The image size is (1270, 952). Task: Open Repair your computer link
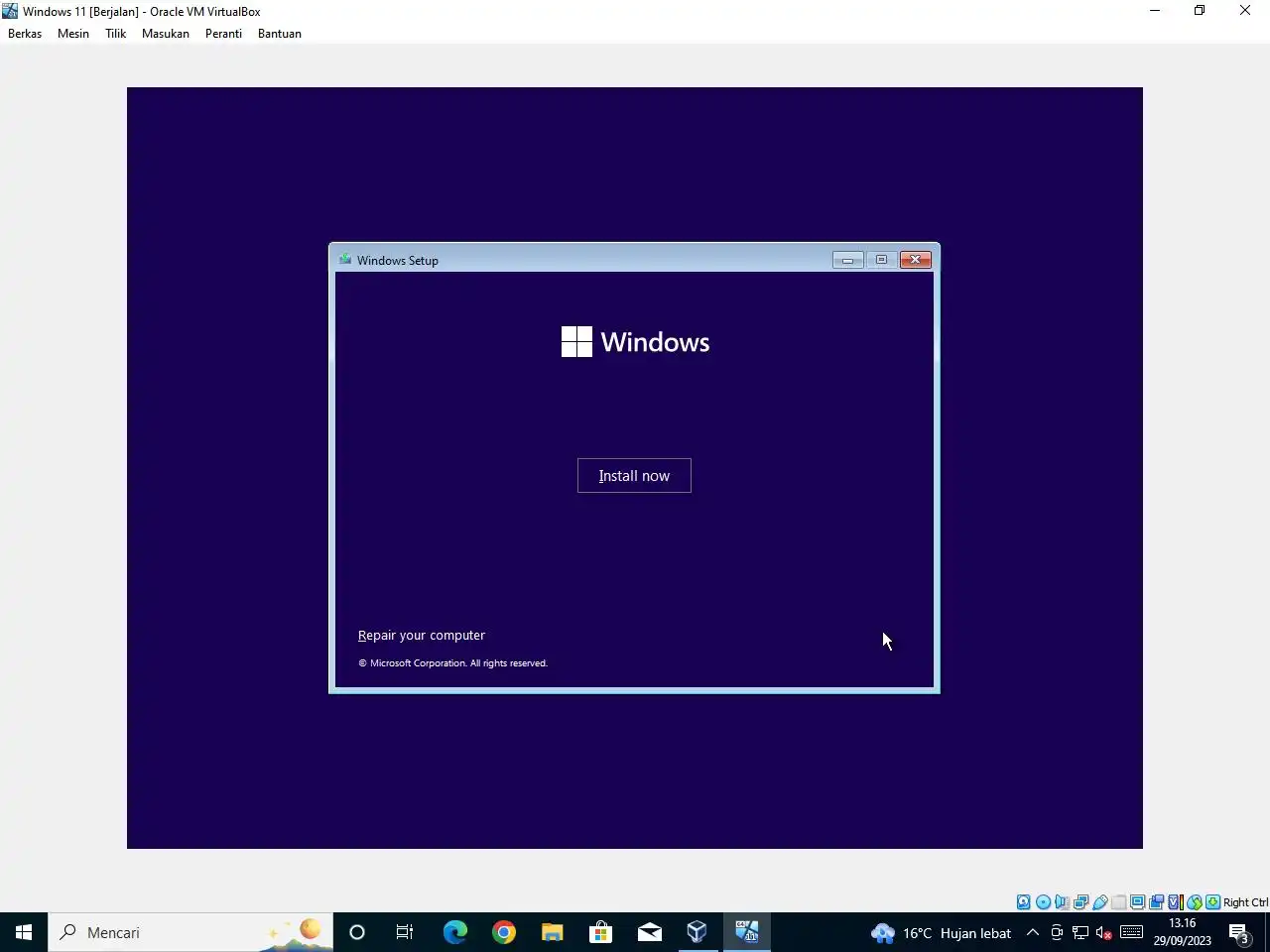[422, 636]
